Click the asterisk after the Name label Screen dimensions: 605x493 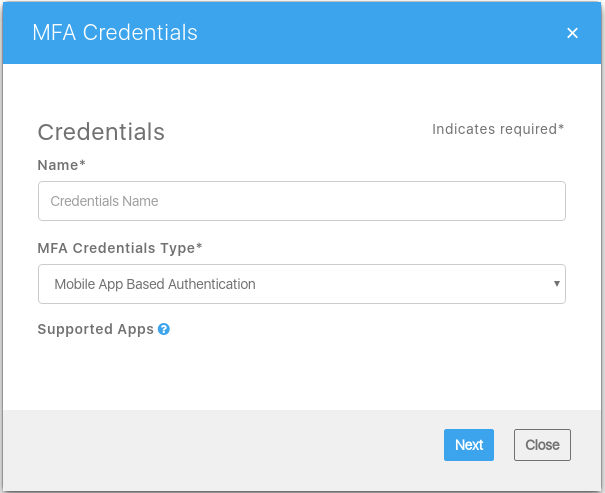pyautogui.click(x=82, y=163)
